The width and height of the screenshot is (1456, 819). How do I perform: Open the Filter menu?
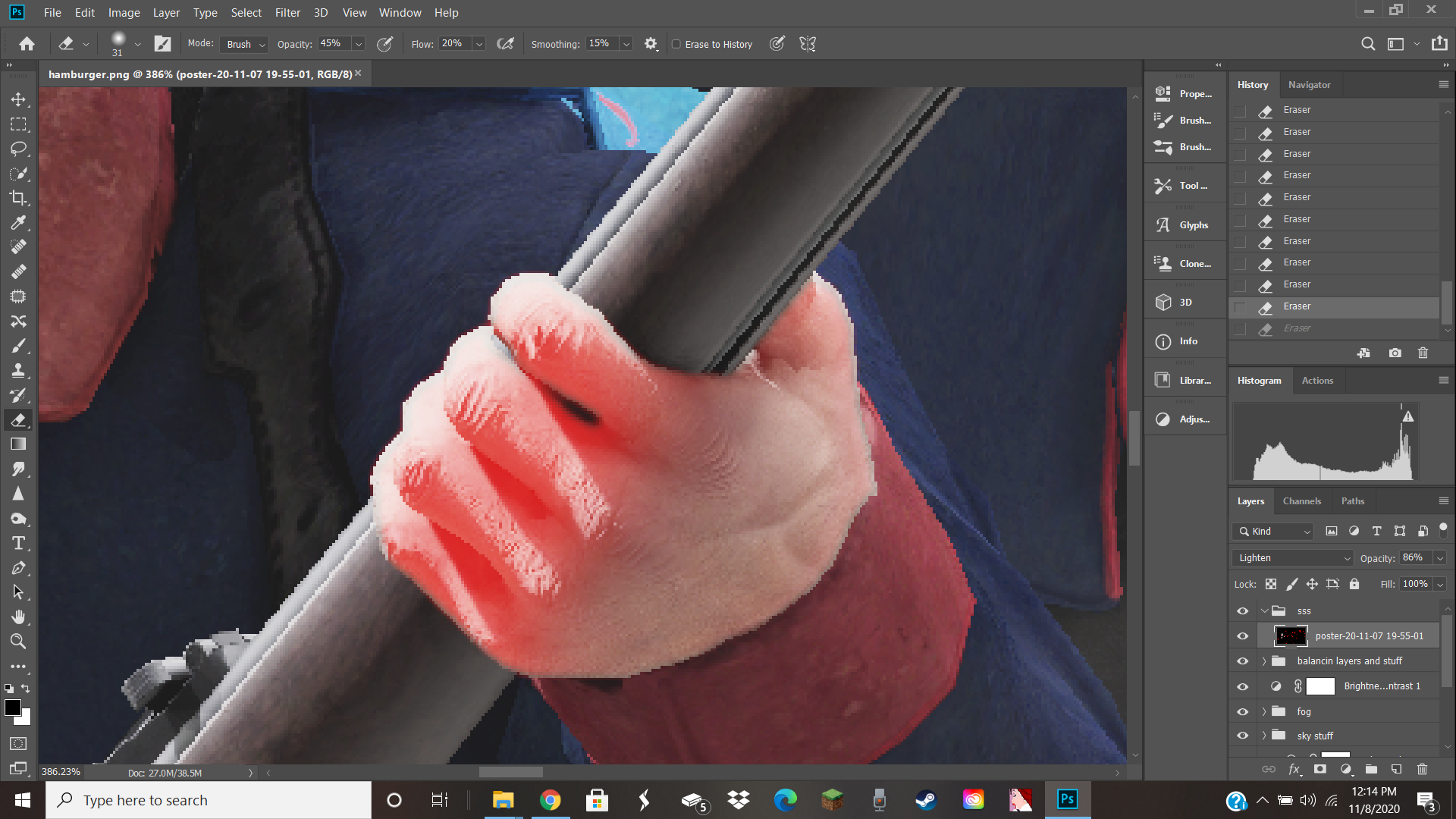click(x=287, y=13)
